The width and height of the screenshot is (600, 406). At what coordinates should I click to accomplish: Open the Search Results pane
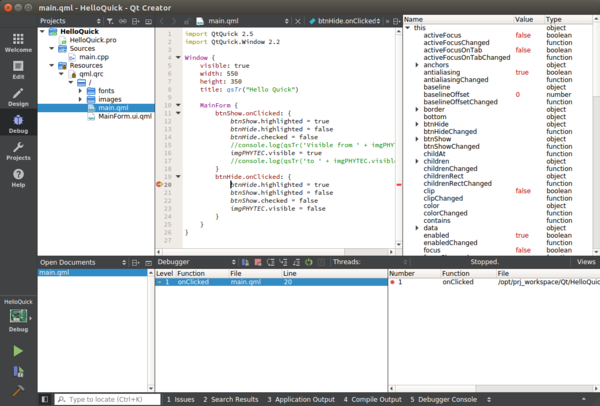230,399
